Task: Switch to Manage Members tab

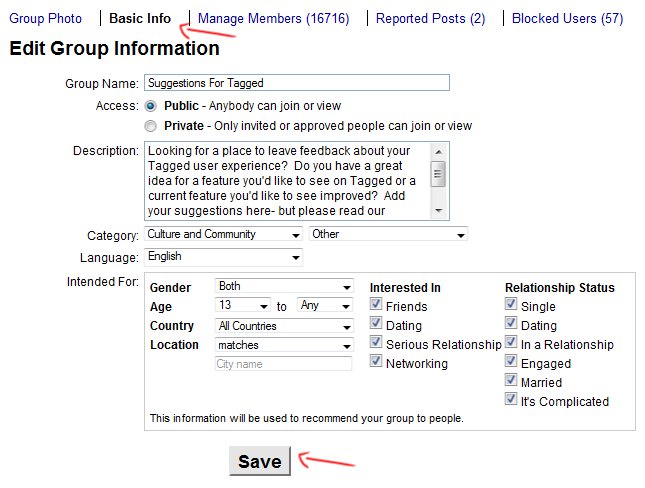Action: (274, 19)
